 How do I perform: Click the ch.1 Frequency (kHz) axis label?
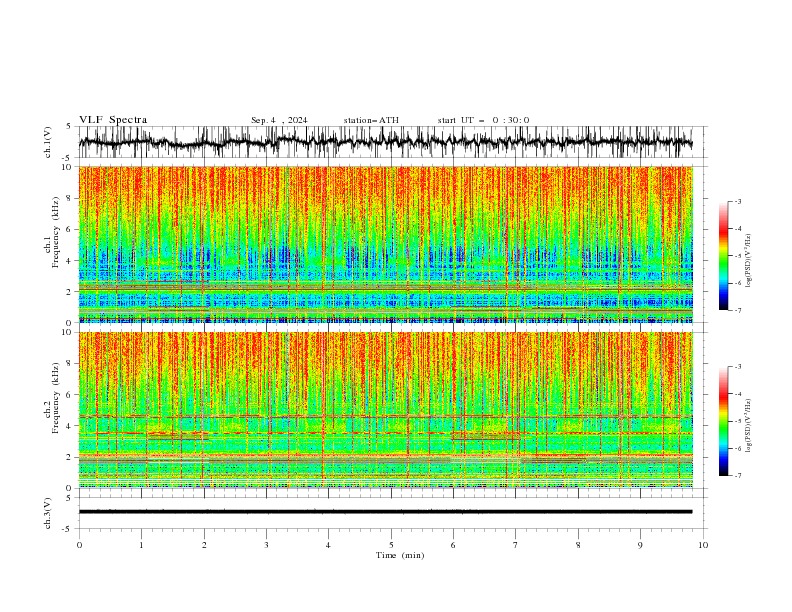52,232
